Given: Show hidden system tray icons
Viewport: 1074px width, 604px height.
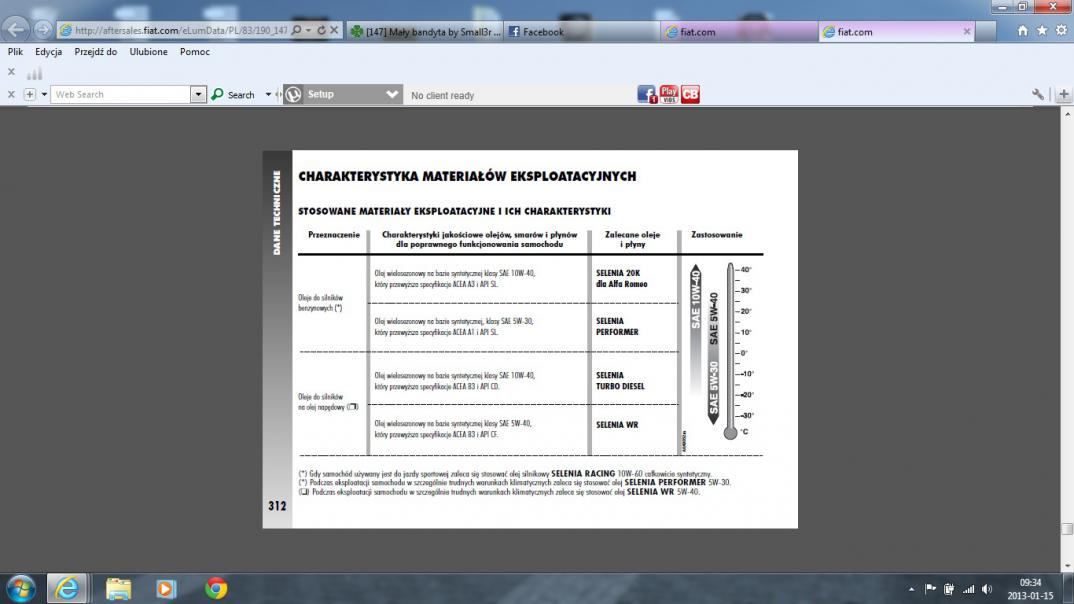Looking at the screenshot, I should click(x=911, y=589).
